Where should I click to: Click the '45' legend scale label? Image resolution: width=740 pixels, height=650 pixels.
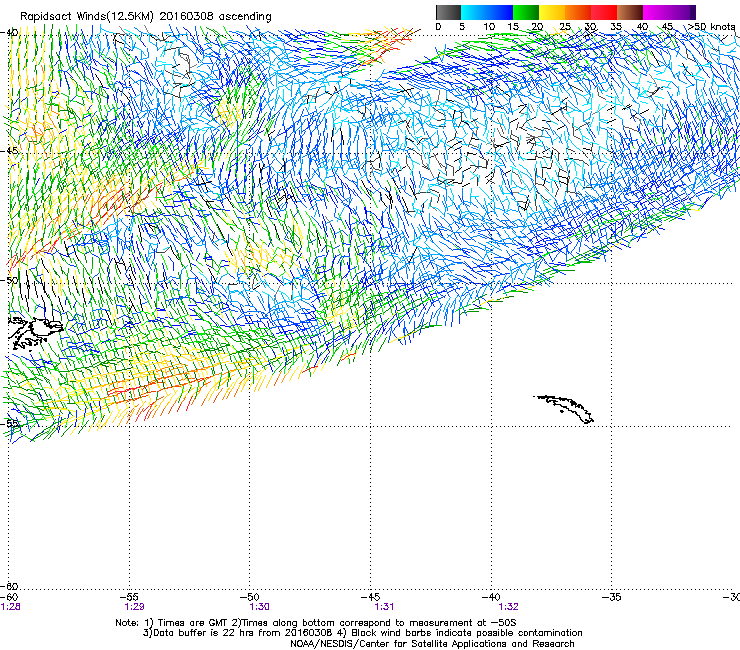tap(667, 27)
